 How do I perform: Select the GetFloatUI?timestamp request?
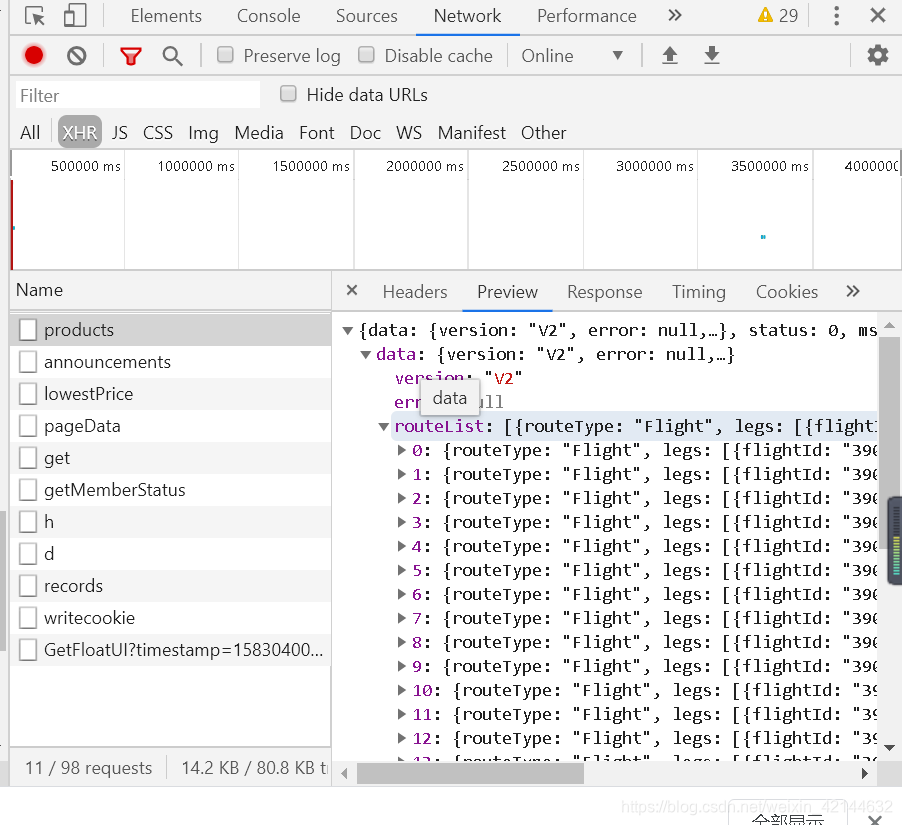click(171, 650)
